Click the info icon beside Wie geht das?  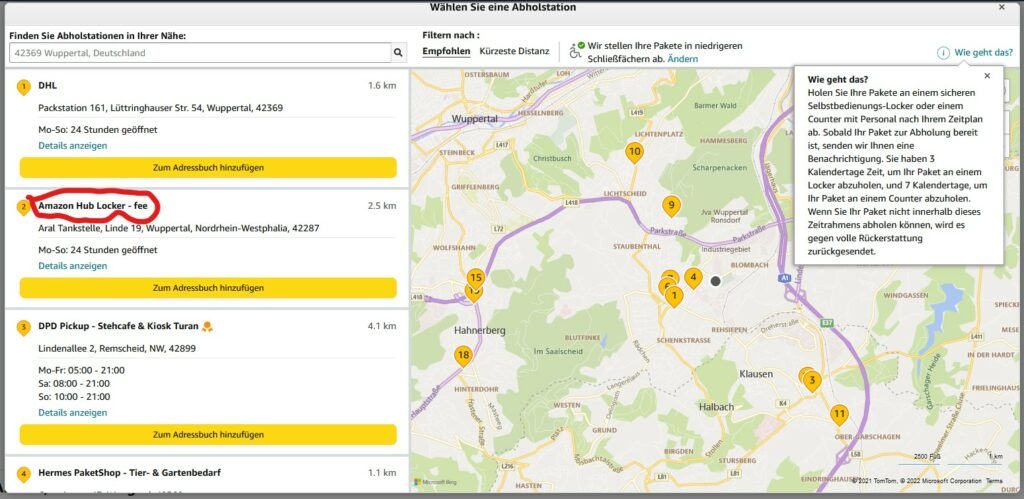pos(943,53)
